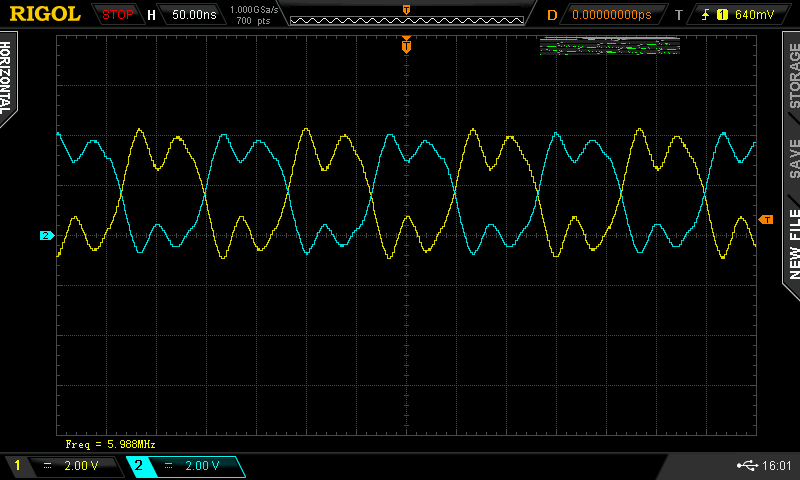This screenshot has height=480, width=800.
Task: Click the USB connection icon
Action: (747, 465)
